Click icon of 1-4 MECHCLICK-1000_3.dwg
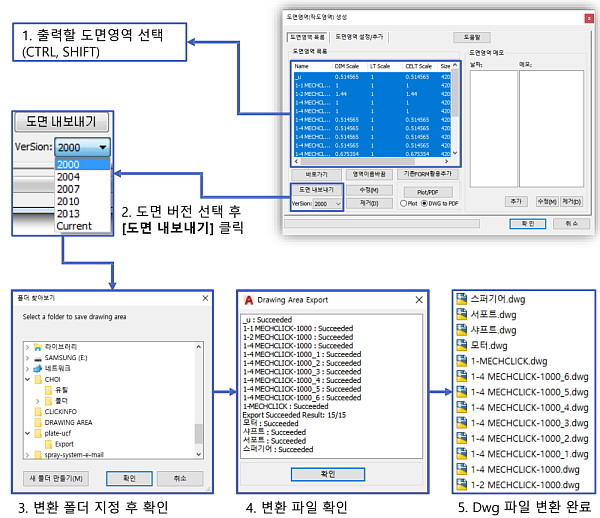Image resolution: width=600 pixels, height=518 pixels. click(x=461, y=423)
